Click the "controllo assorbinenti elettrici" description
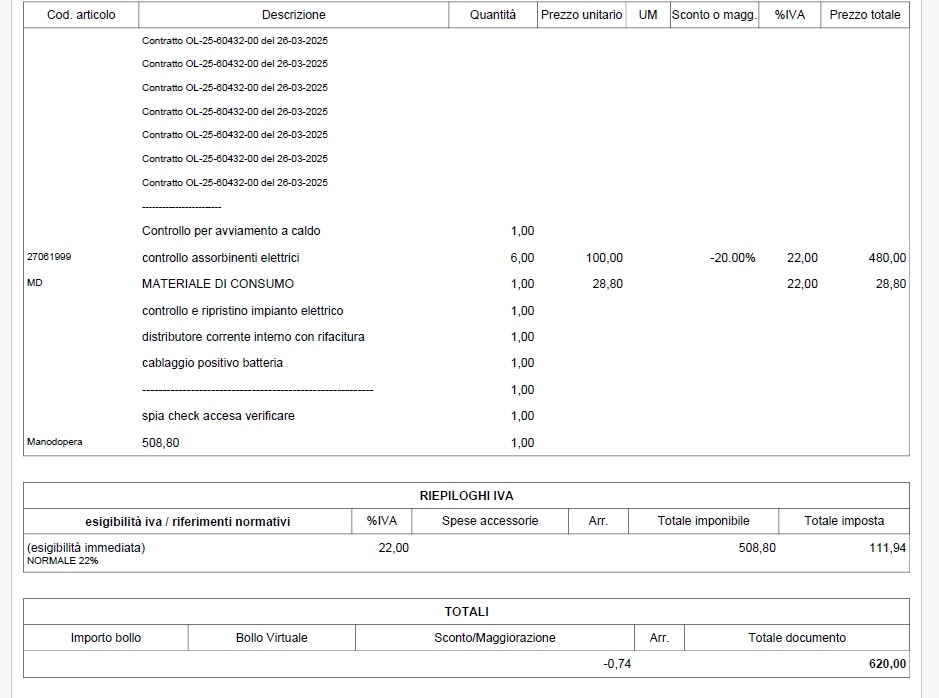Image resolution: width=939 pixels, height=698 pixels. (x=220, y=258)
